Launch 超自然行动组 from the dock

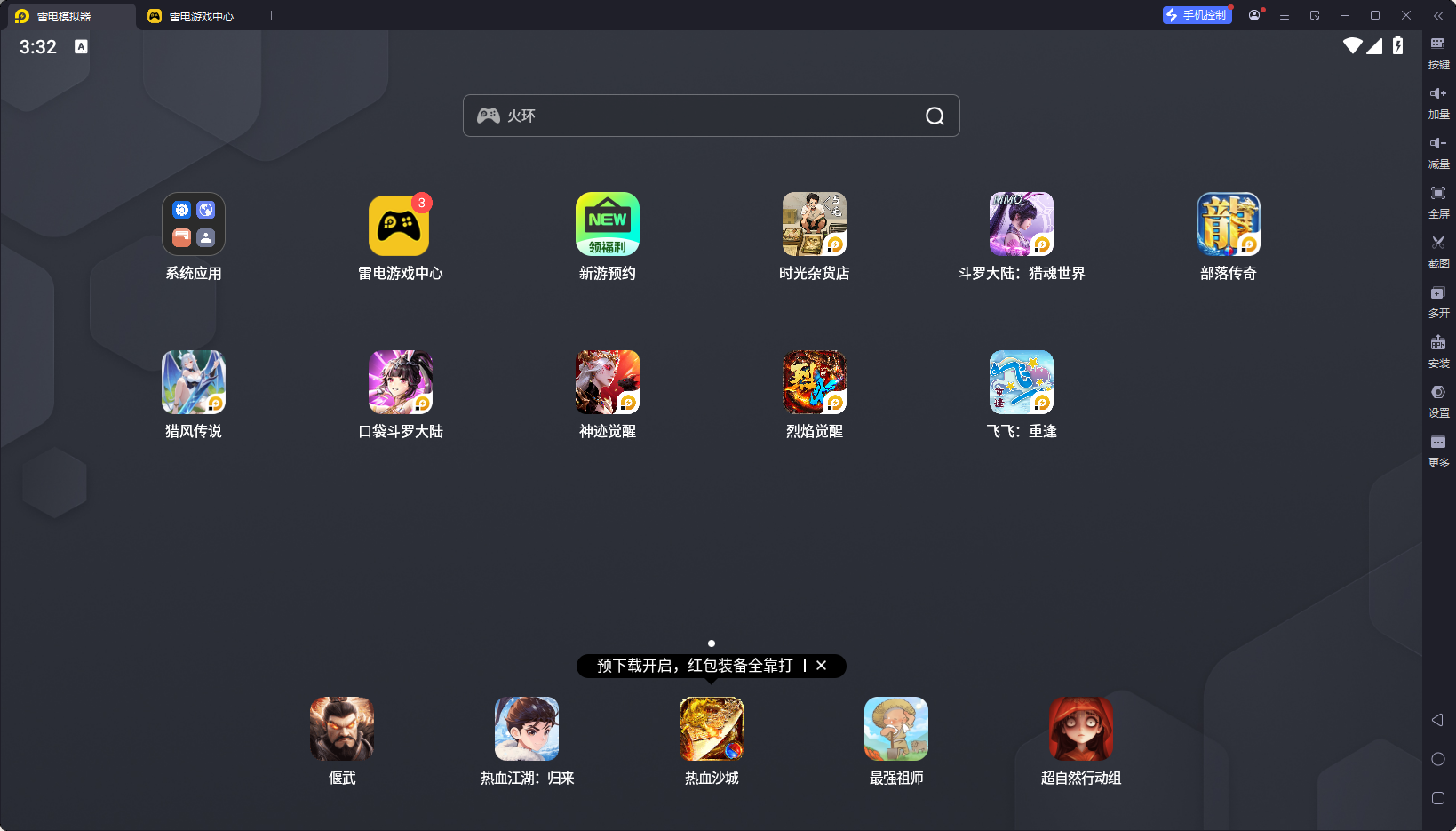click(1081, 729)
